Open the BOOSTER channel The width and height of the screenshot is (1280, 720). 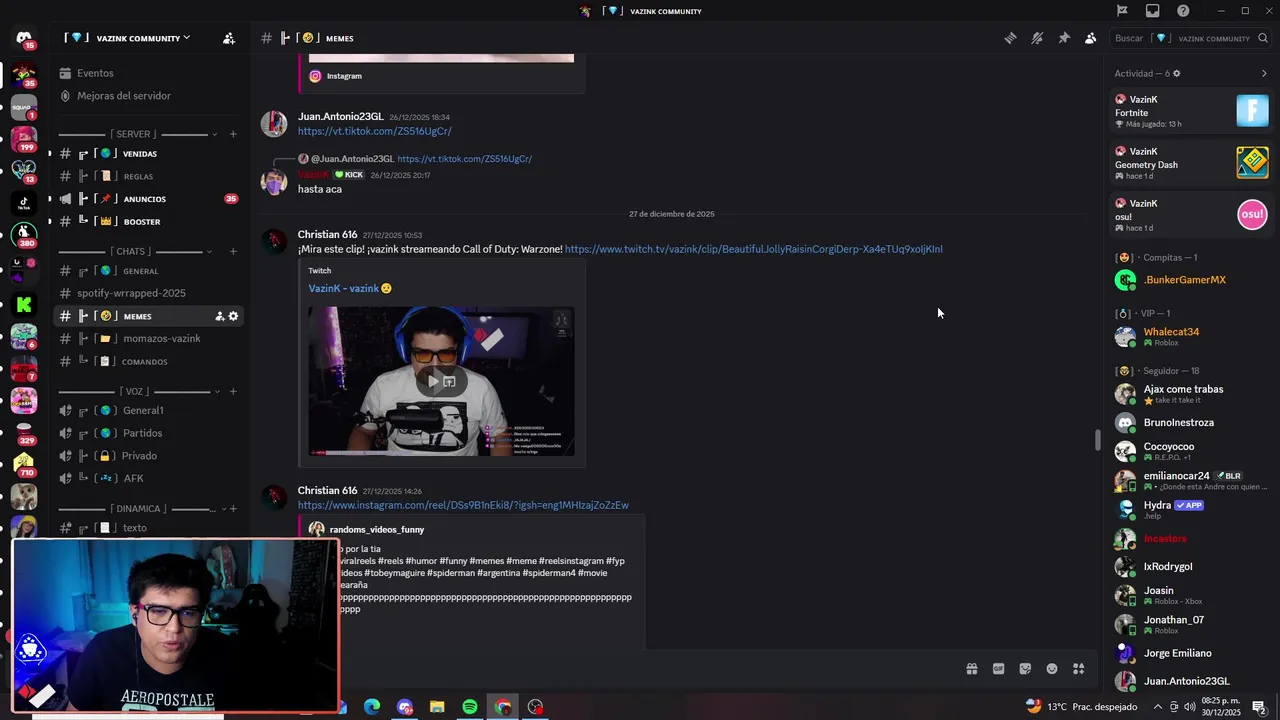tap(147, 221)
